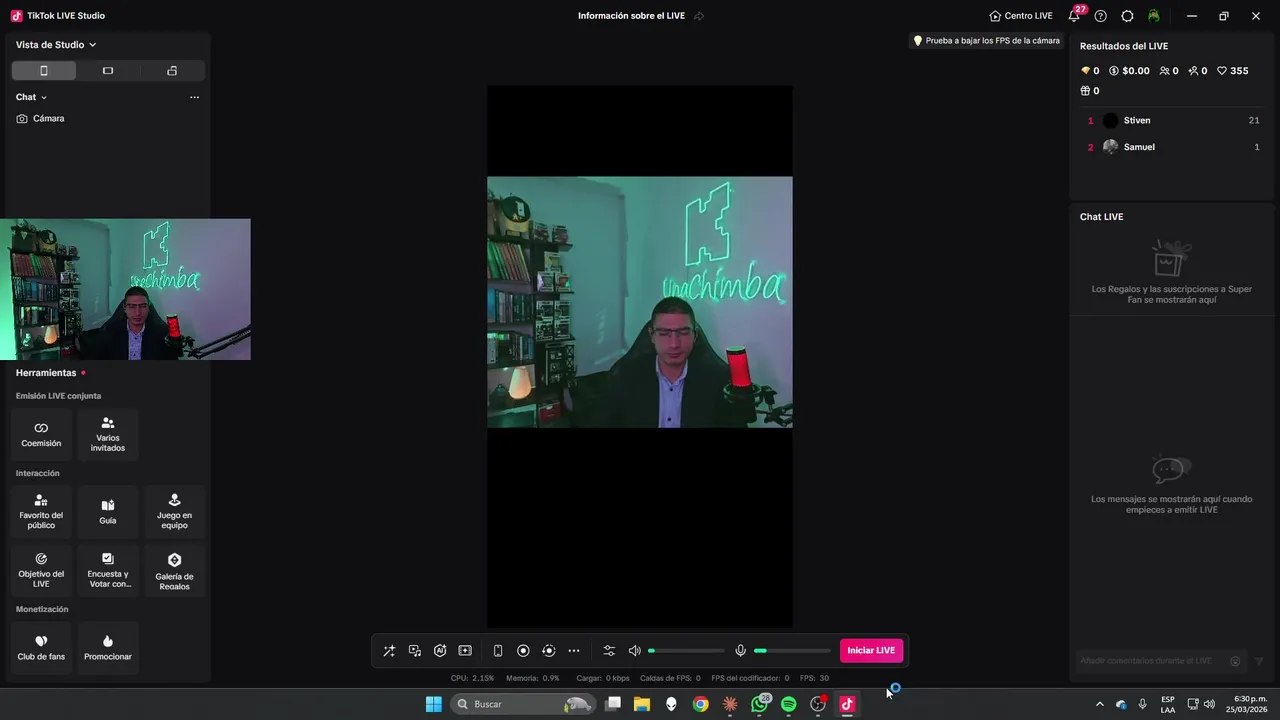Image resolution: width=1280 pixels, height=720 pixels.
Task: Select portrait mobile layout view
Action: [x=44, y=71]
